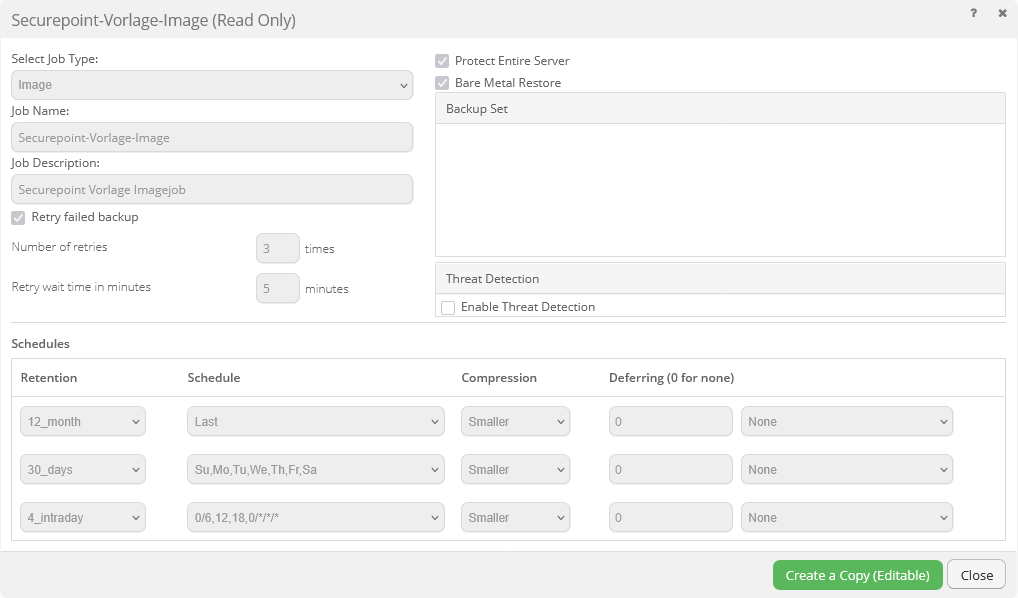This screenshot has width=1018, height=598.
Task: Click the Job Name input field
Action: [212, 137]
